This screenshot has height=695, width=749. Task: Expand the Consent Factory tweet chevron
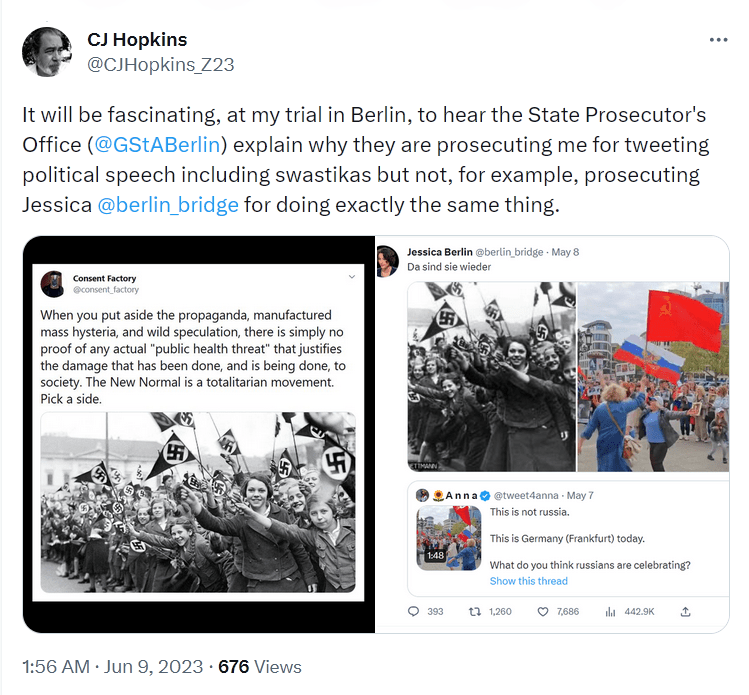351,276
